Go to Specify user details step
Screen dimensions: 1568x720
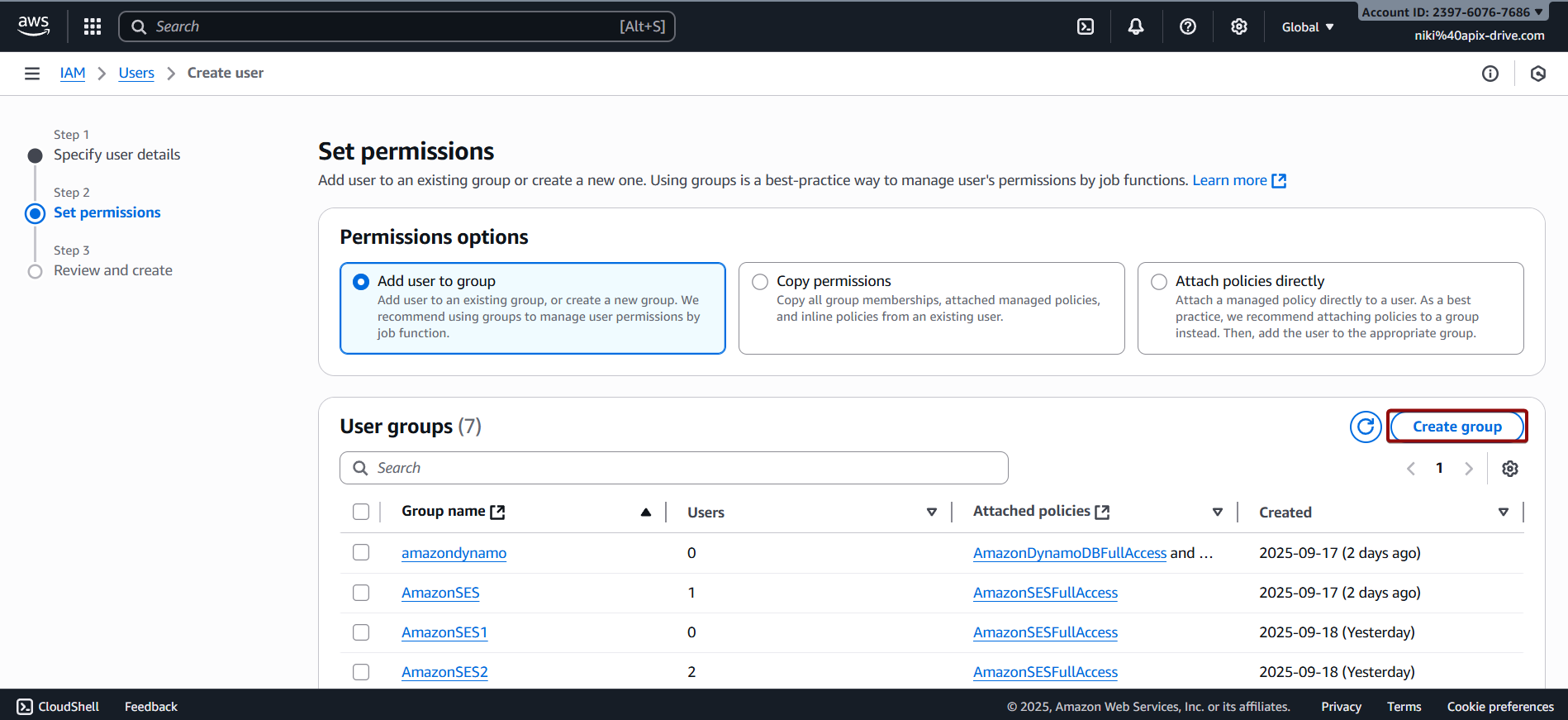(116, 155)
